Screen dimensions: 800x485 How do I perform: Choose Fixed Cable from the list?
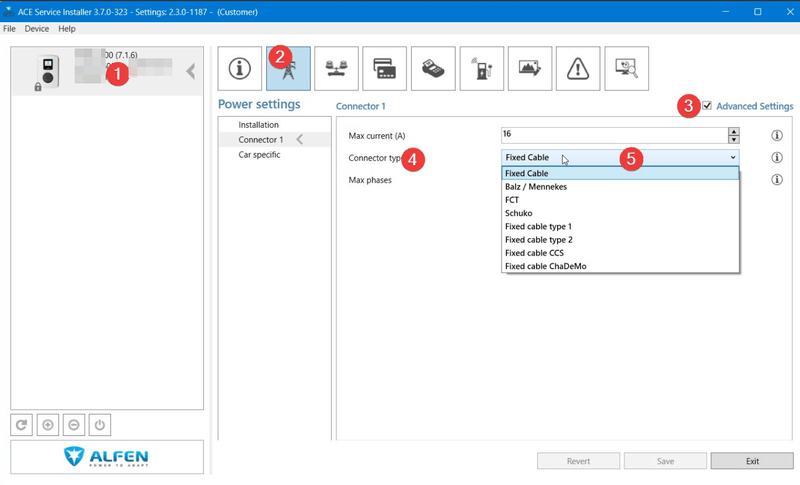click(x=620, y=173)
